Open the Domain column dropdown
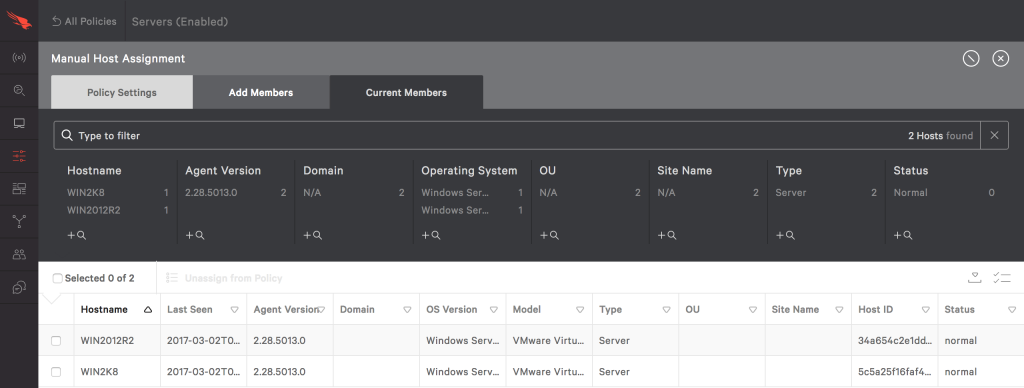This screenshot has width=1024, height=388. pyautogui.click(x=407, y=310)
